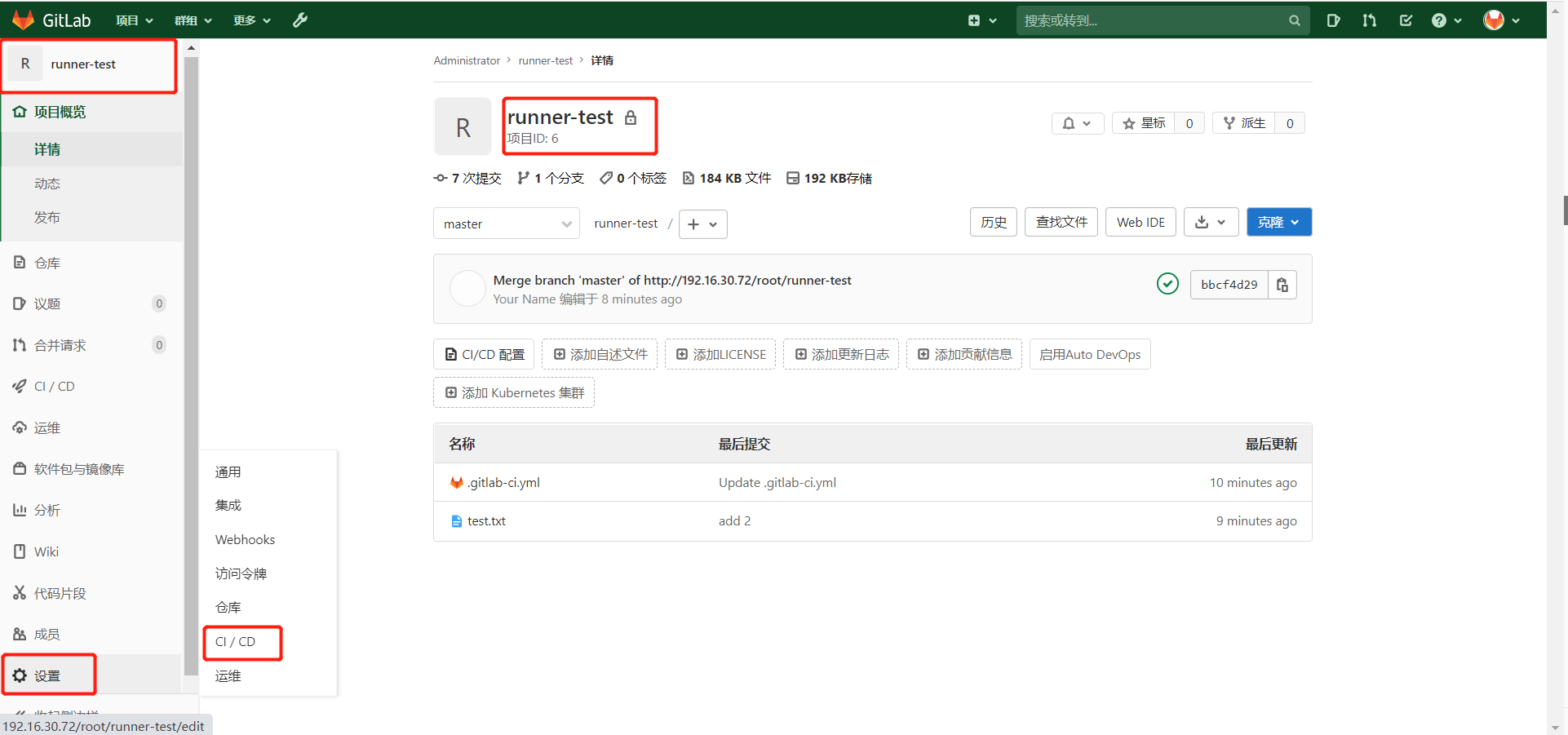Click the Administrator breadcrumb
1568x735 pixels.
[x=467, y=60]
